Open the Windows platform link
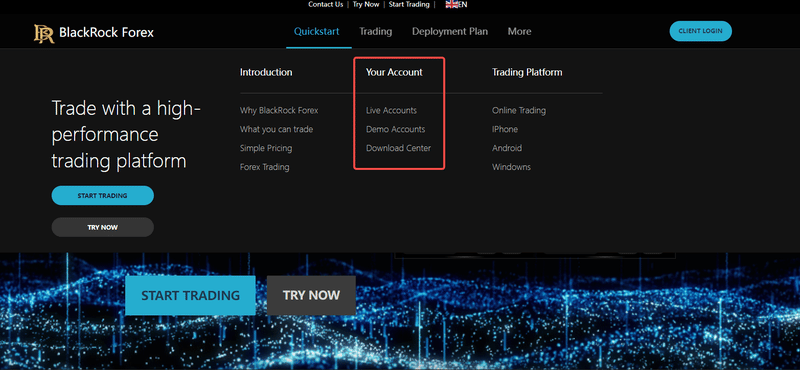Viewport: 800px width, 370px height. pos(511,167)
